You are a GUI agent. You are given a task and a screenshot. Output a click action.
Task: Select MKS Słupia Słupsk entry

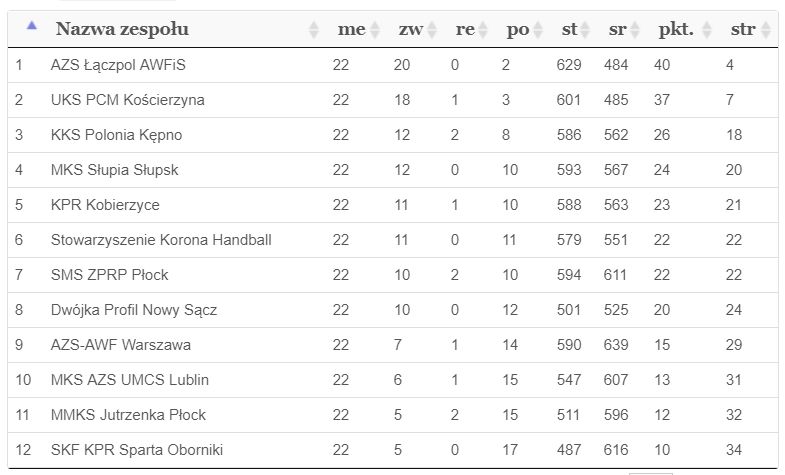[x=393, y=170]
